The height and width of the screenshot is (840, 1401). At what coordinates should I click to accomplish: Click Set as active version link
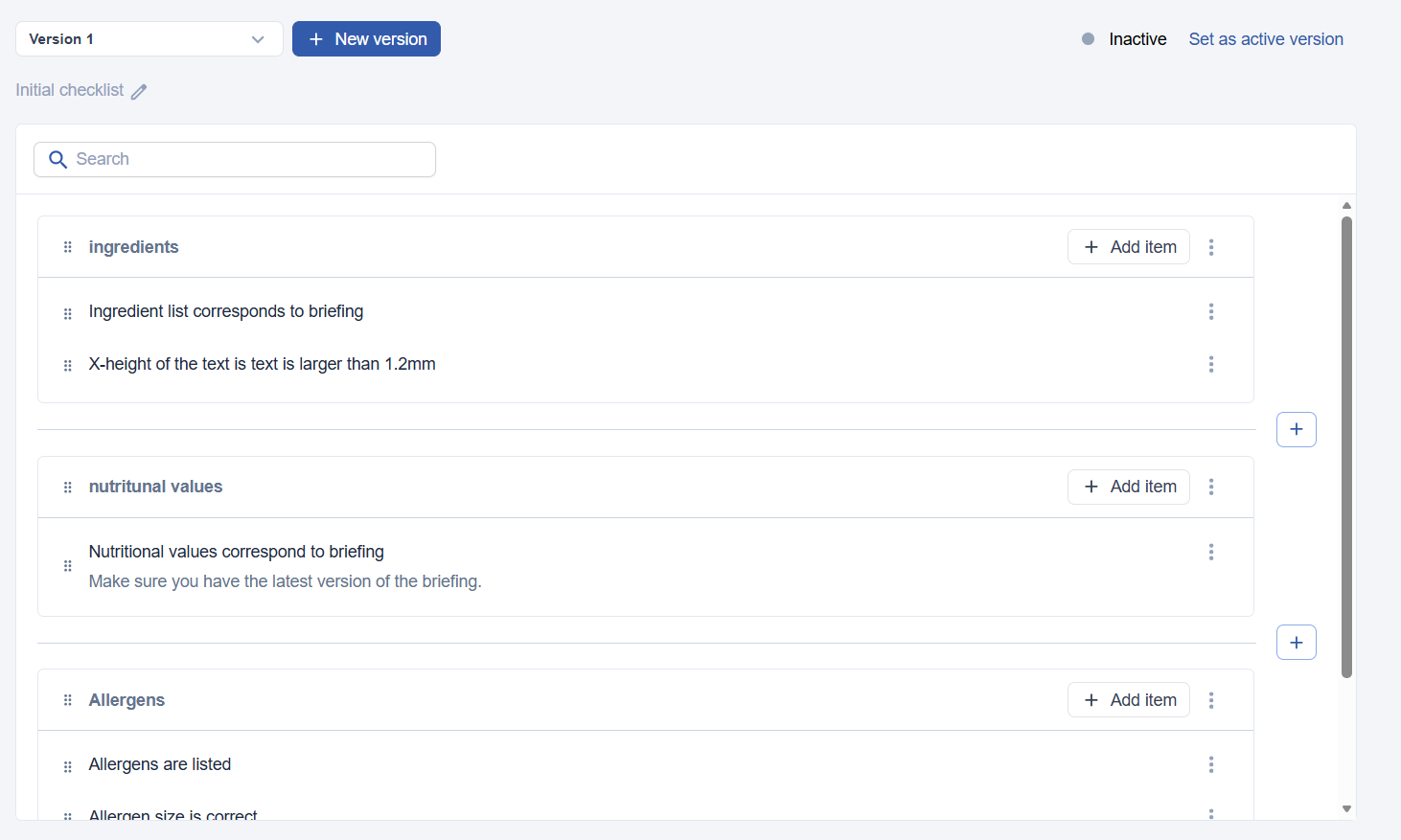pyautogui.click(x=1265, y=39)
